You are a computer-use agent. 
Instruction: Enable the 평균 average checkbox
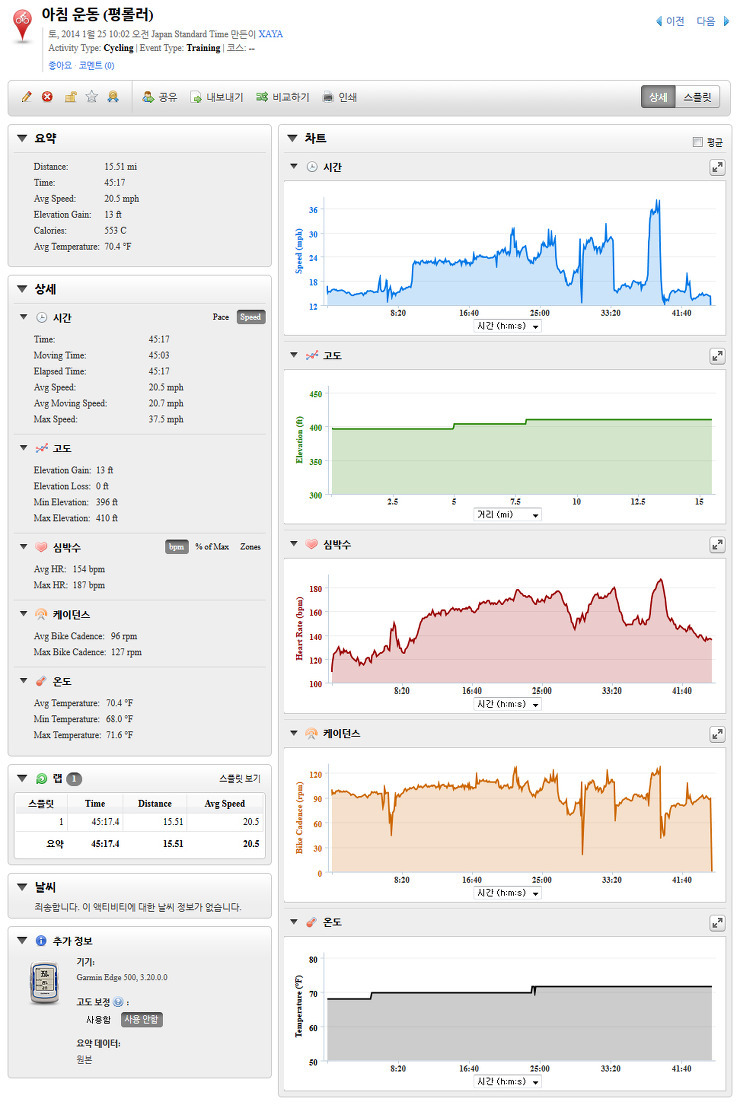(698, 142)
